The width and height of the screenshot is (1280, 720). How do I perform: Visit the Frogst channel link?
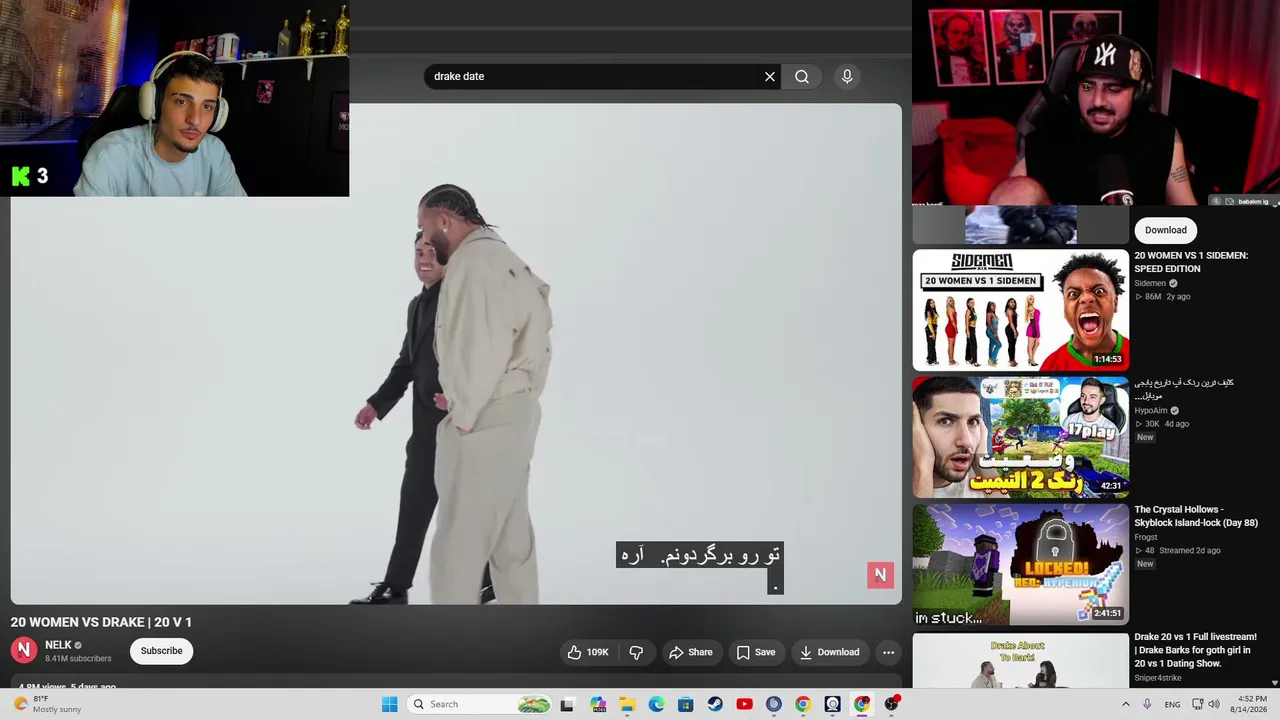pyautogui.click(x=1146, y=537)
